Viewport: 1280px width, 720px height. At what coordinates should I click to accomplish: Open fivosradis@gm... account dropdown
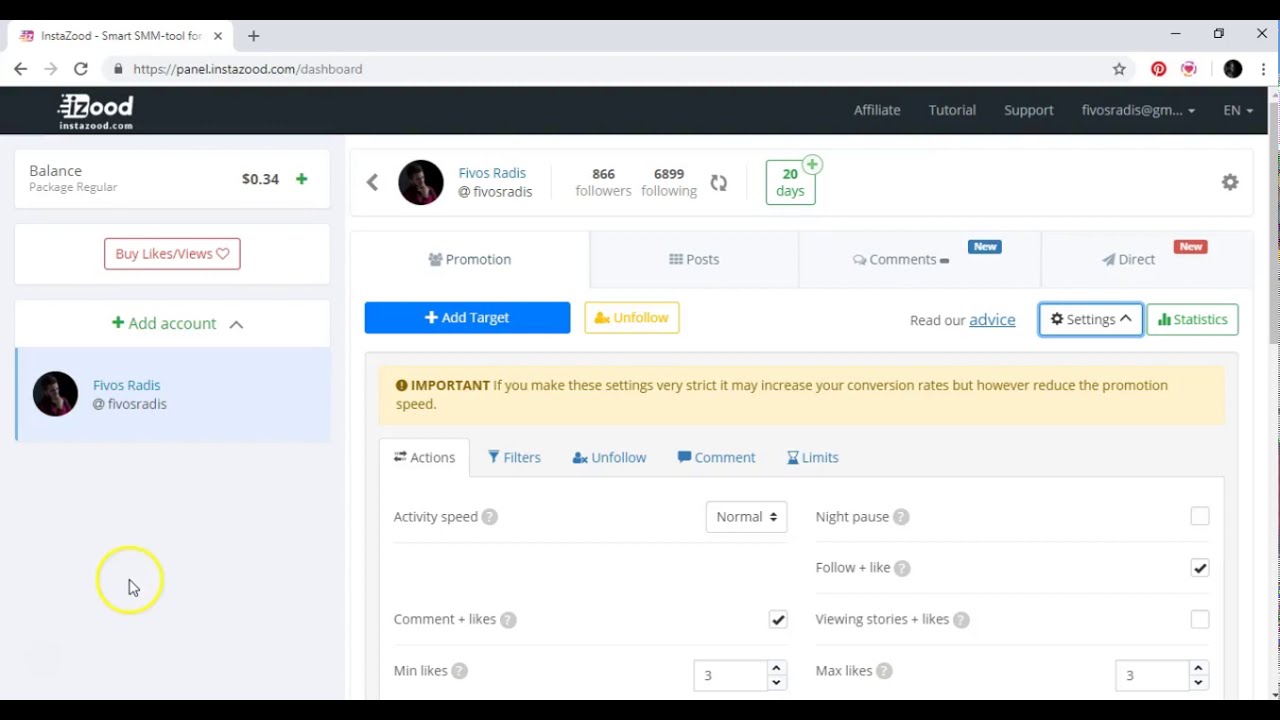[1138, 110]
